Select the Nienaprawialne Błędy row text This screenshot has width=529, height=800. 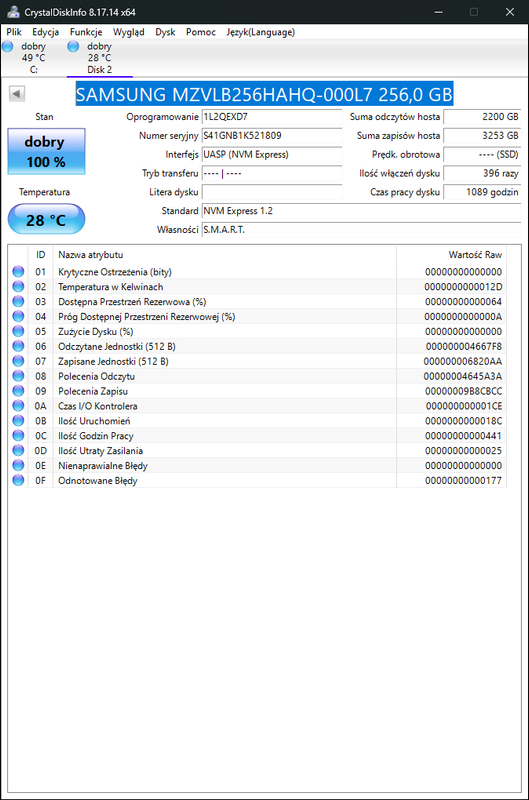[103, 466]
